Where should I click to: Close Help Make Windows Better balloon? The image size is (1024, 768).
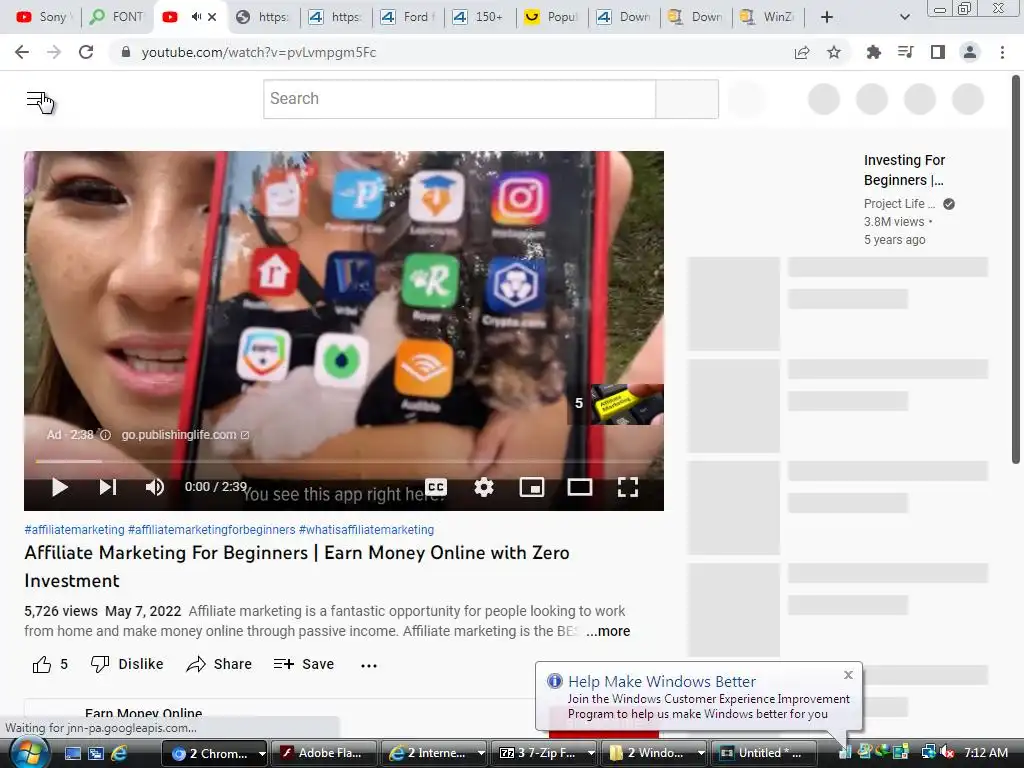pos(848,675)
